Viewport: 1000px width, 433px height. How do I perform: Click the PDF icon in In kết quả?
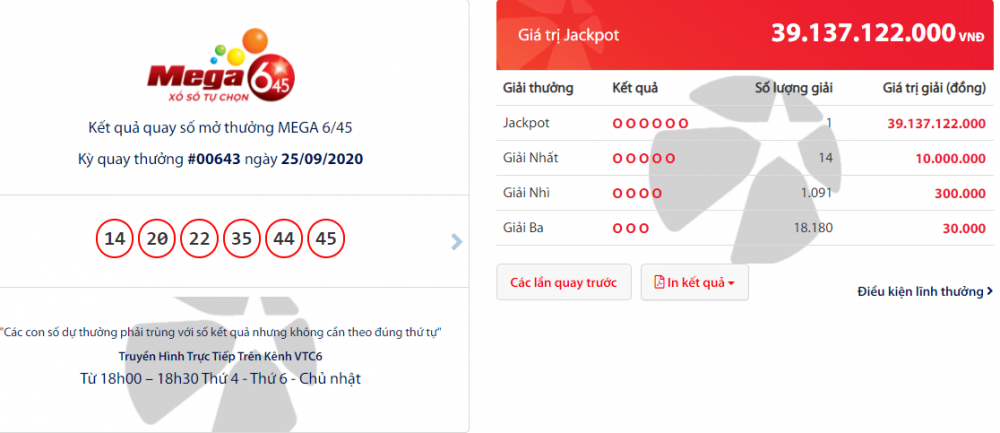(x=658, y=283)
